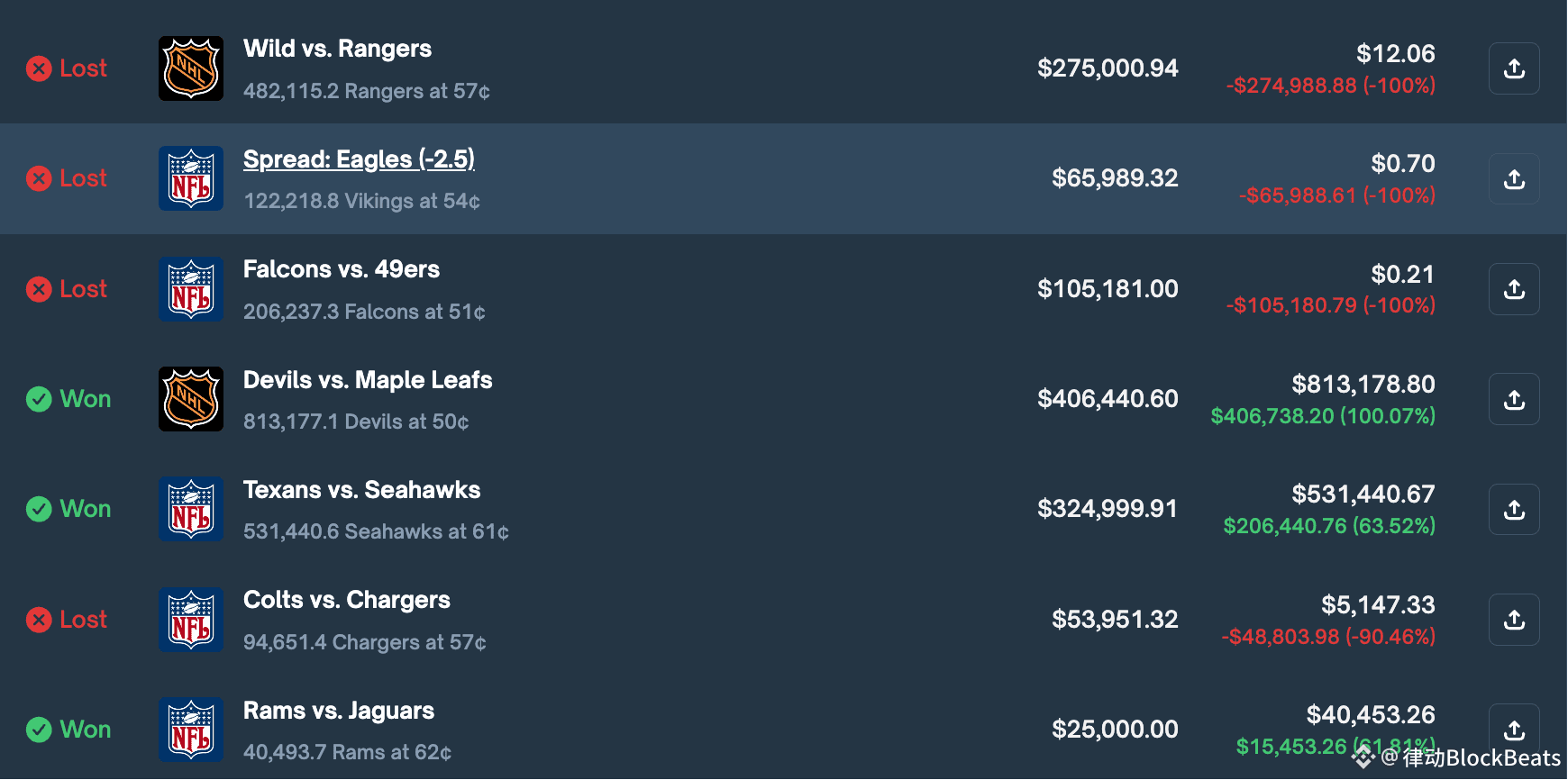Share the Texans vs. Seahawks position
Screen dimensions: 1568x780
[x=1514, y=510]
